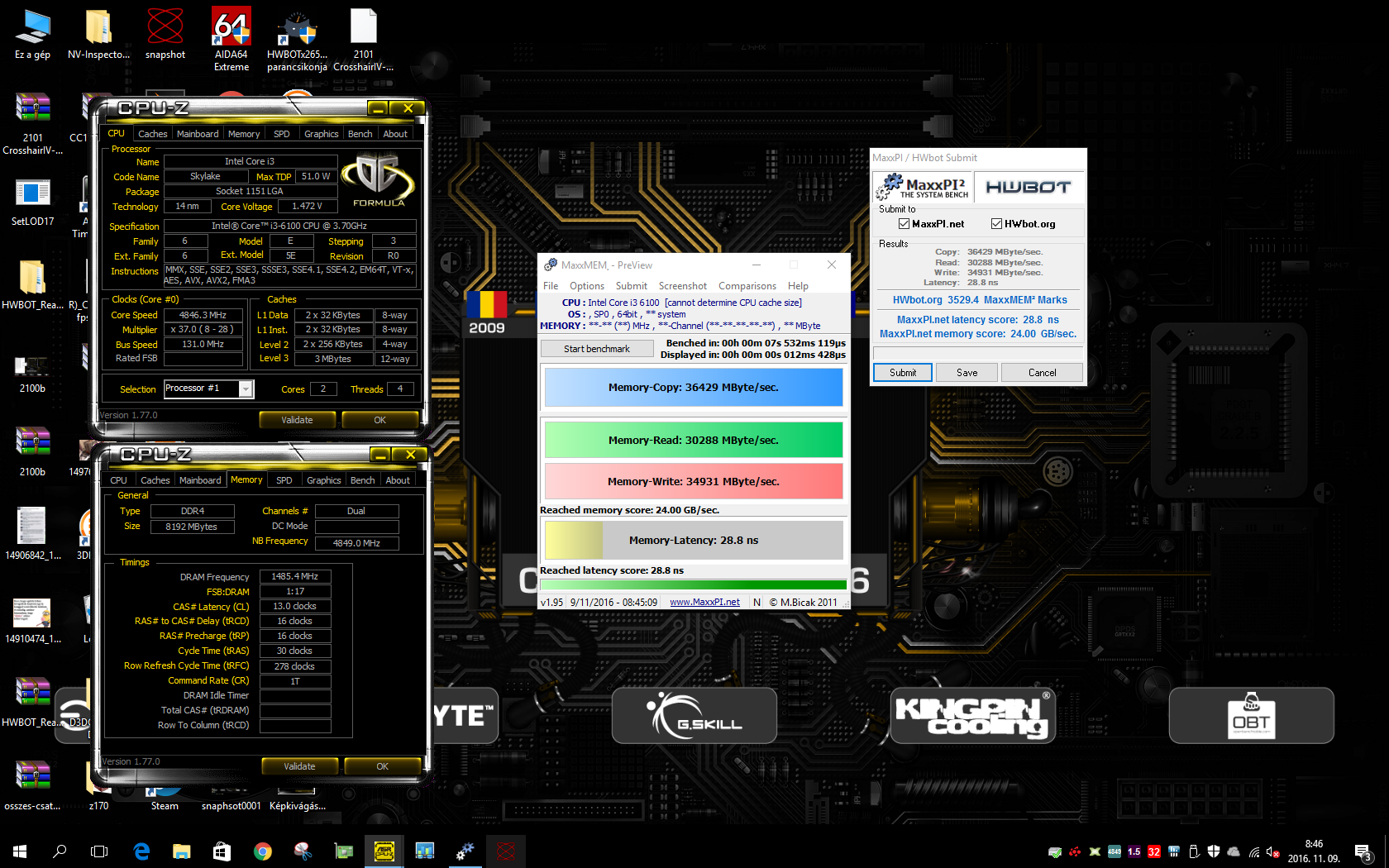Click Cancel in HWbot Submit dialog
The height and width of the screenshot is (868, 1389).
pos(1042,373)
